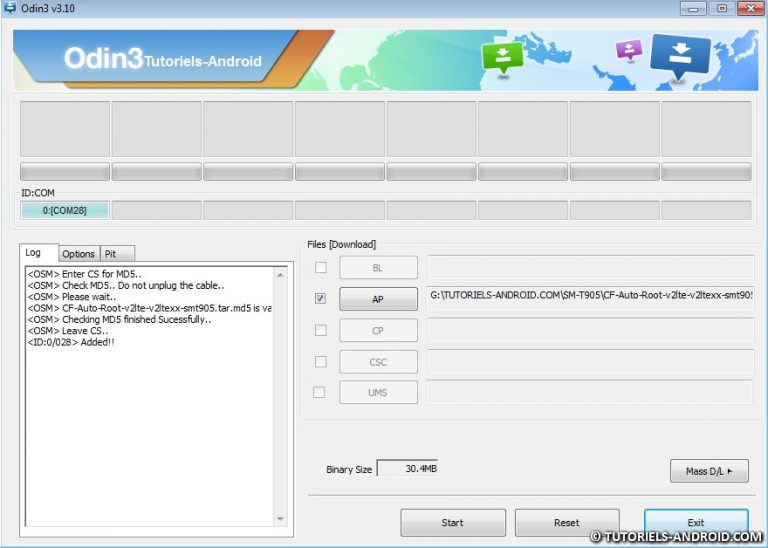Click the first progress bar slot
Viewport: 768px width, 548px height.
click(65, 171)
